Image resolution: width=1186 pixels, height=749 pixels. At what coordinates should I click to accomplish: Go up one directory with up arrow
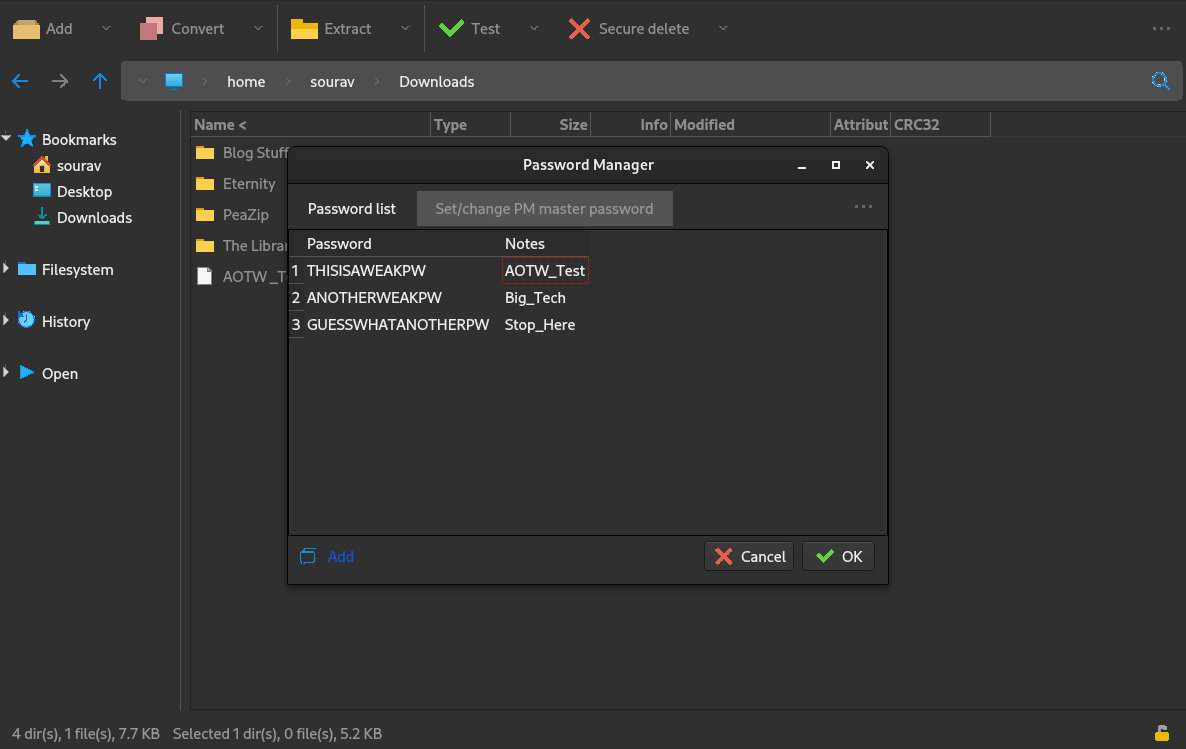click(x=100, y=82)
